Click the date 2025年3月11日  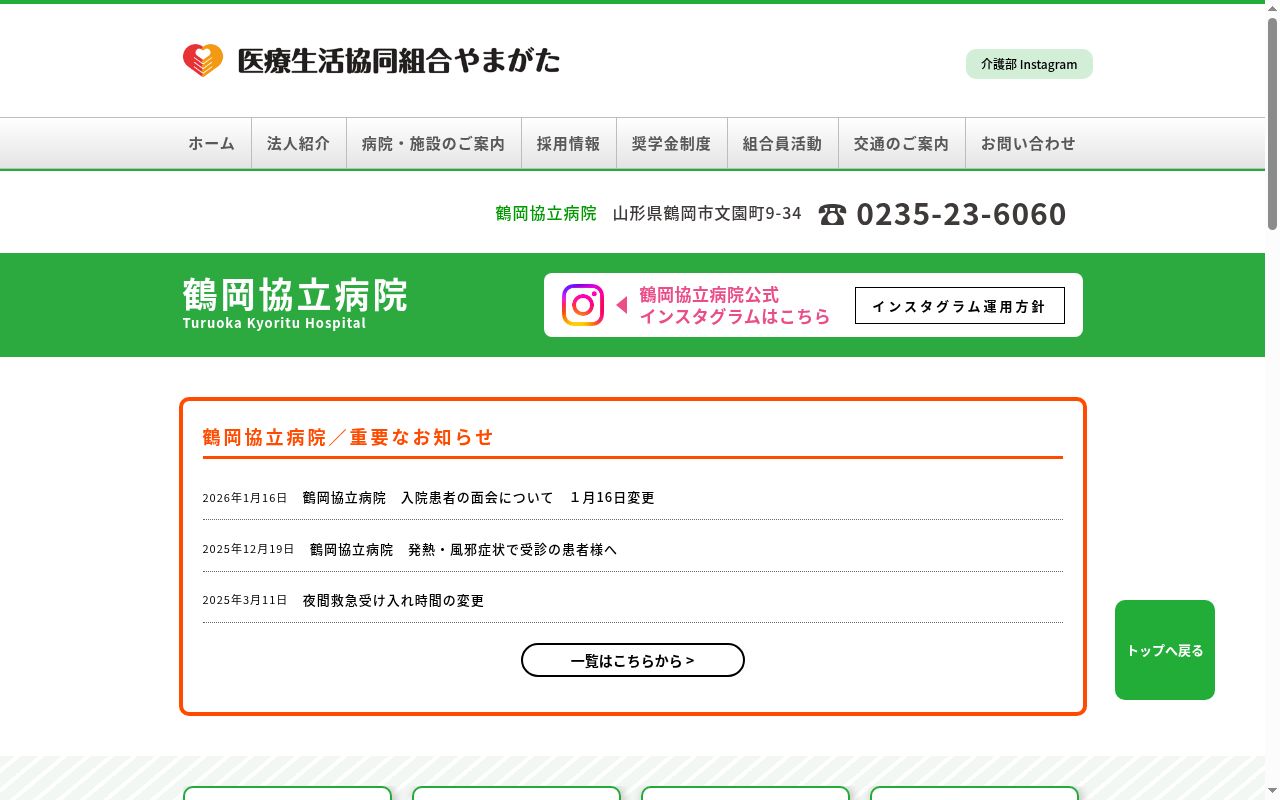coord(245,600)
